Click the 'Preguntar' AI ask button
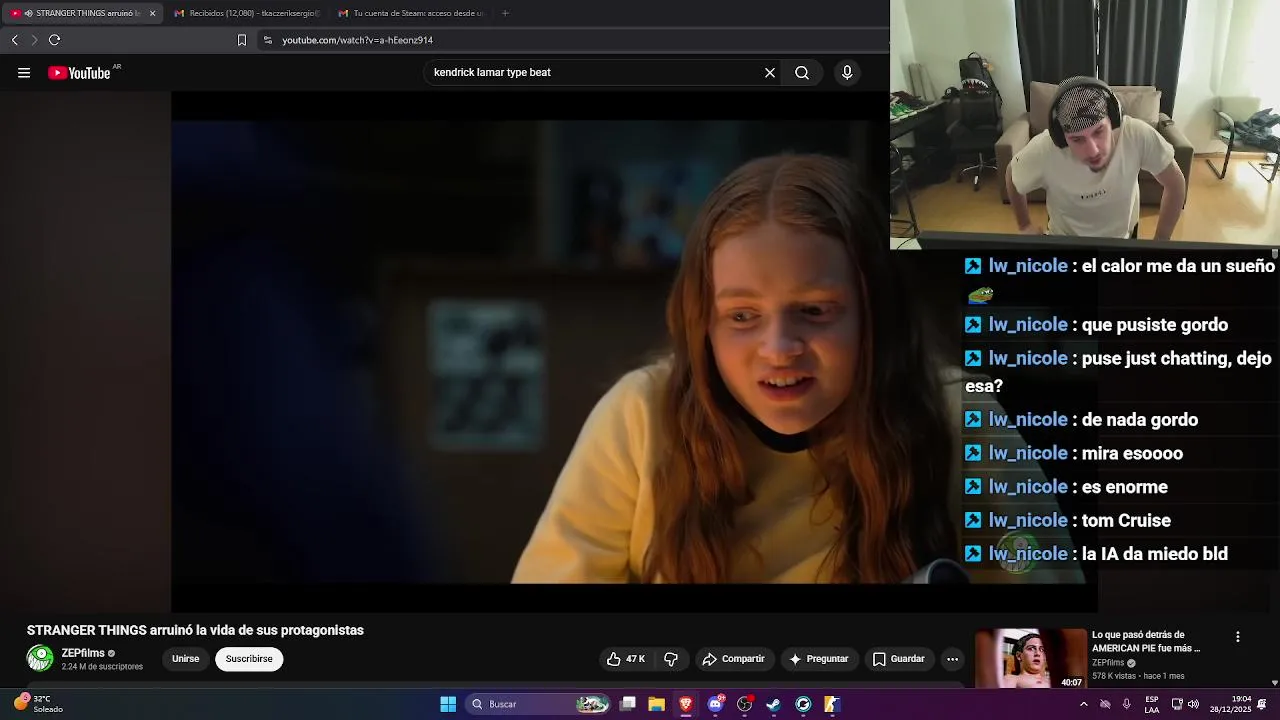This screenshot has height=720, width=1280. [819, 659]
